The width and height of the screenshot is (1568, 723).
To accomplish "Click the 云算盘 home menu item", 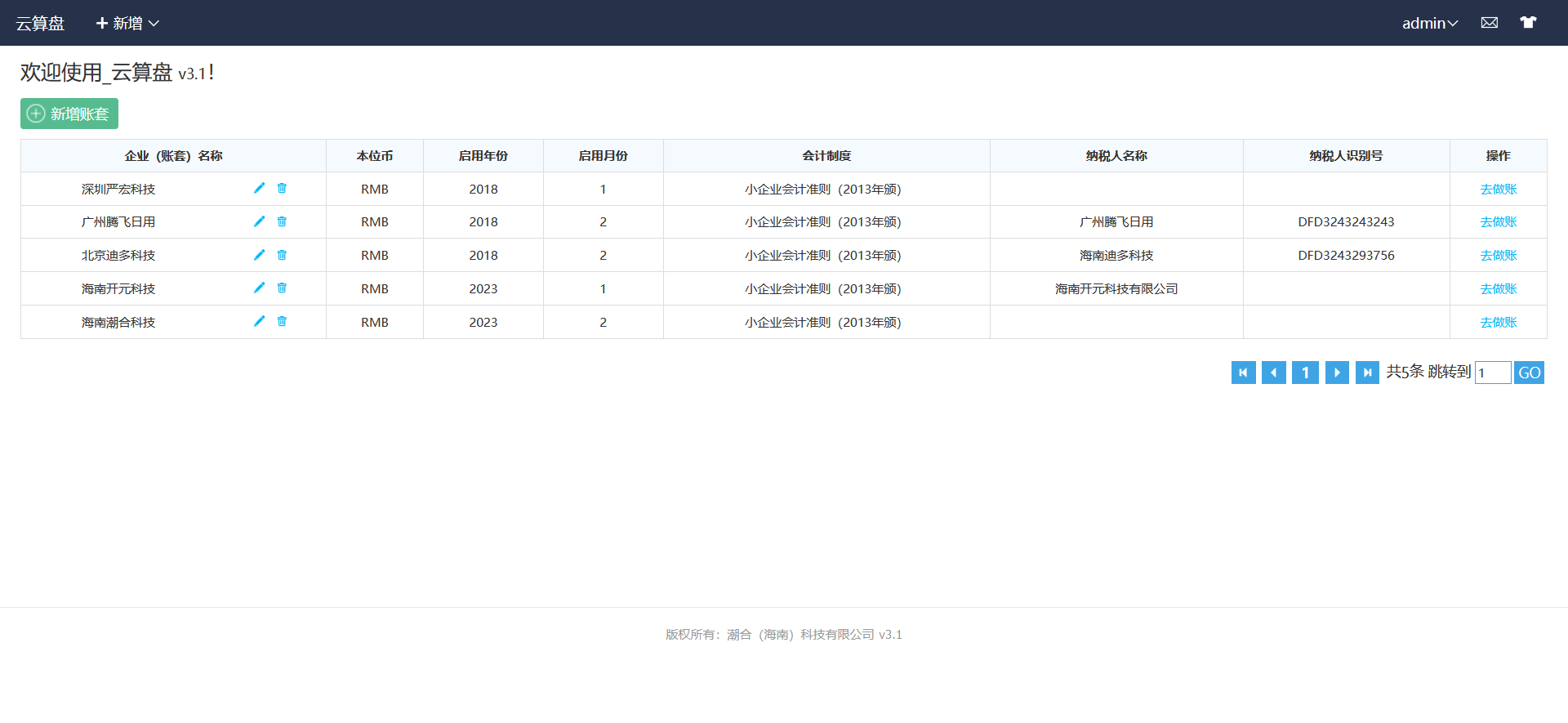I will click(x=40, y=23).
